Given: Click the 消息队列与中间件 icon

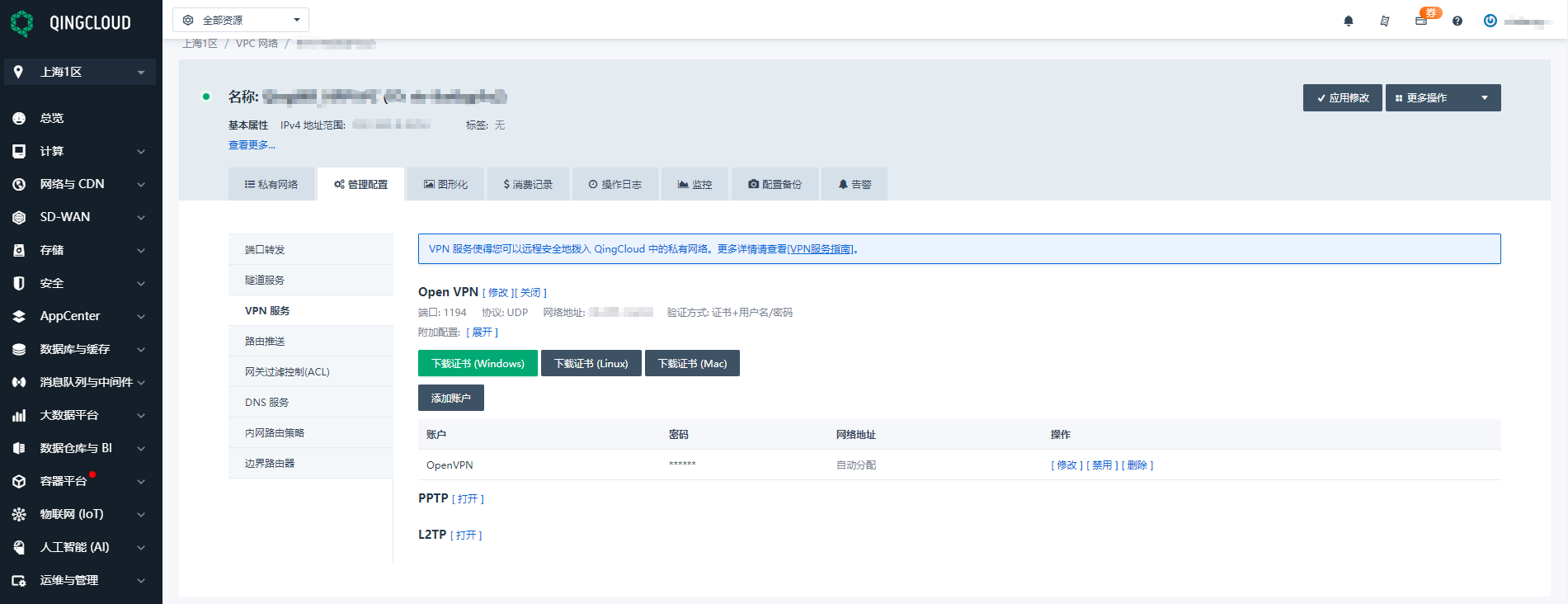Looking at the screenshot, I should tap(19, 382).
